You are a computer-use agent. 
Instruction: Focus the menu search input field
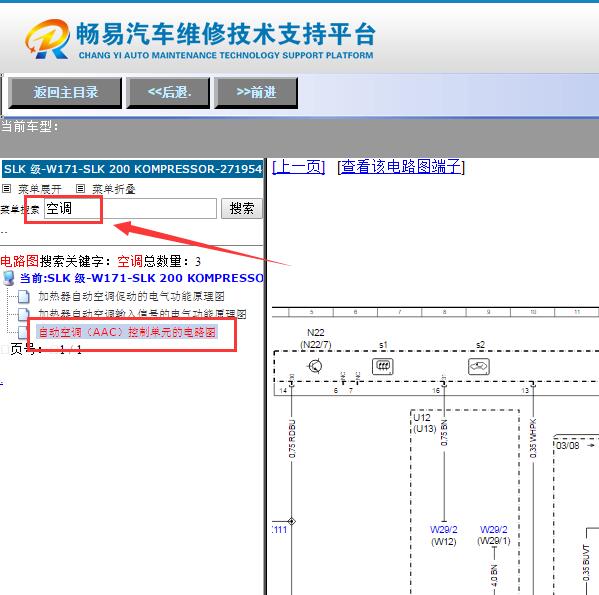tap(130, 209)
